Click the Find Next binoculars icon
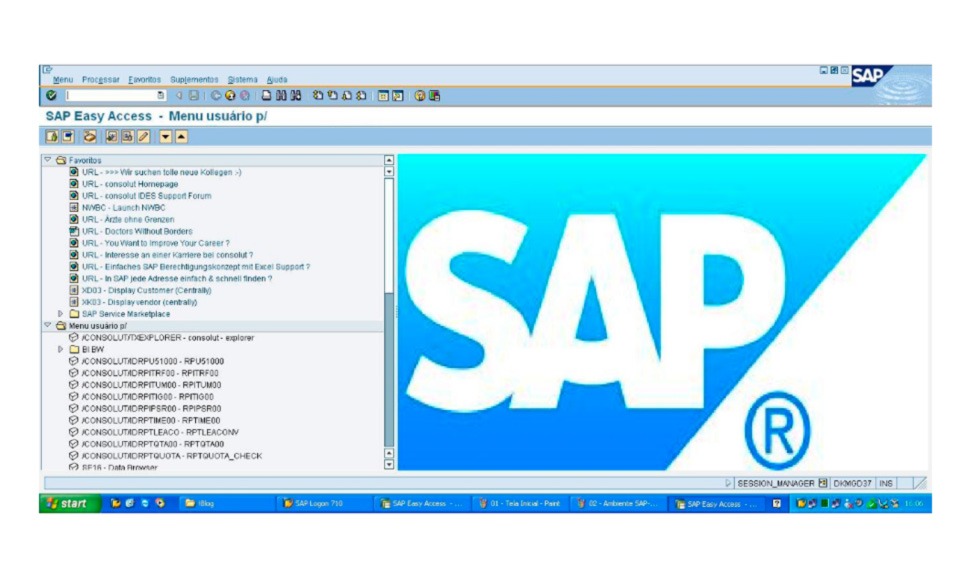Viewport: 971px width, 571px height. click(x=296, y=95)
